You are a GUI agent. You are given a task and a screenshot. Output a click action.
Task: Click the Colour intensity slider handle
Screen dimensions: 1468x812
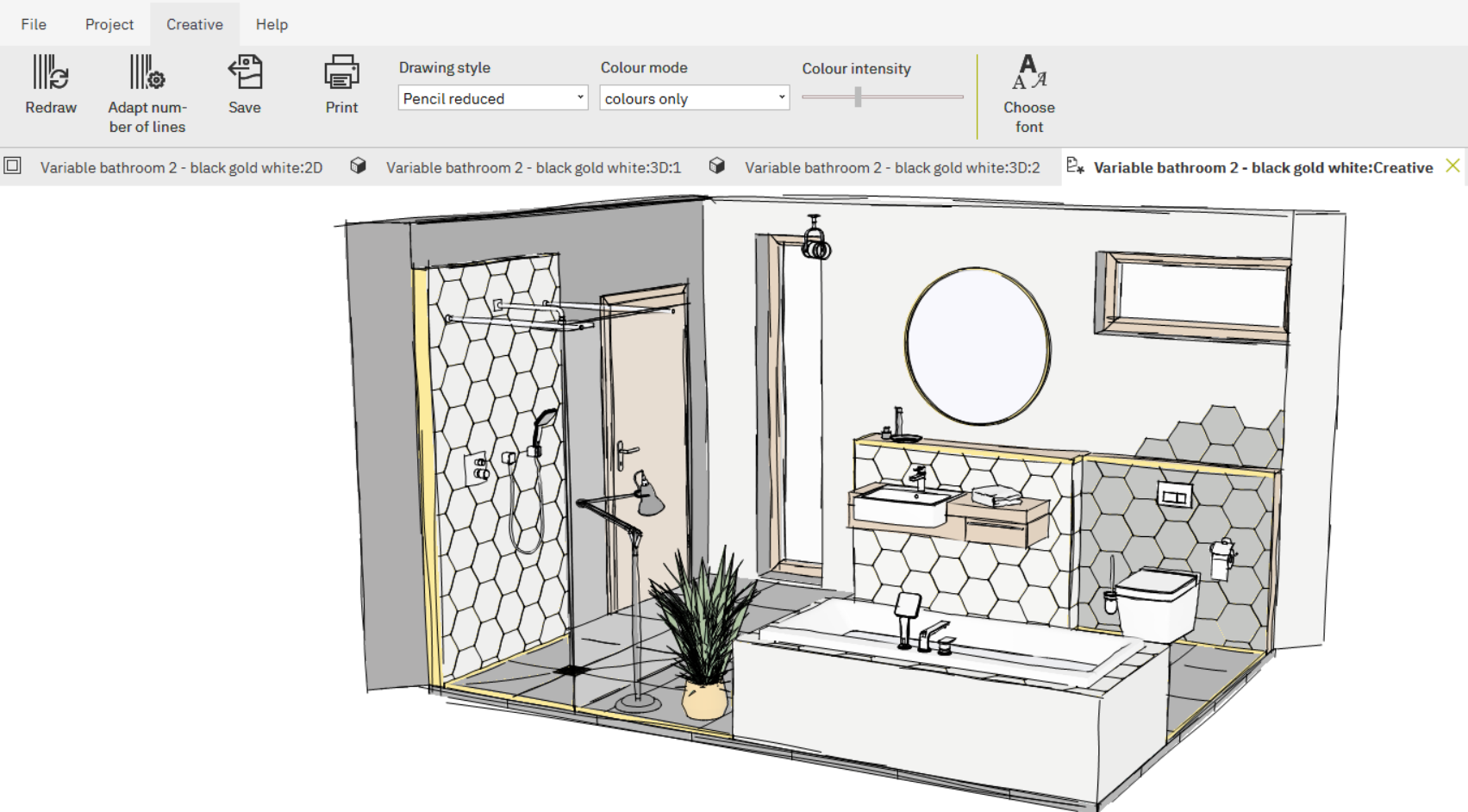click(x=858, y=97)
